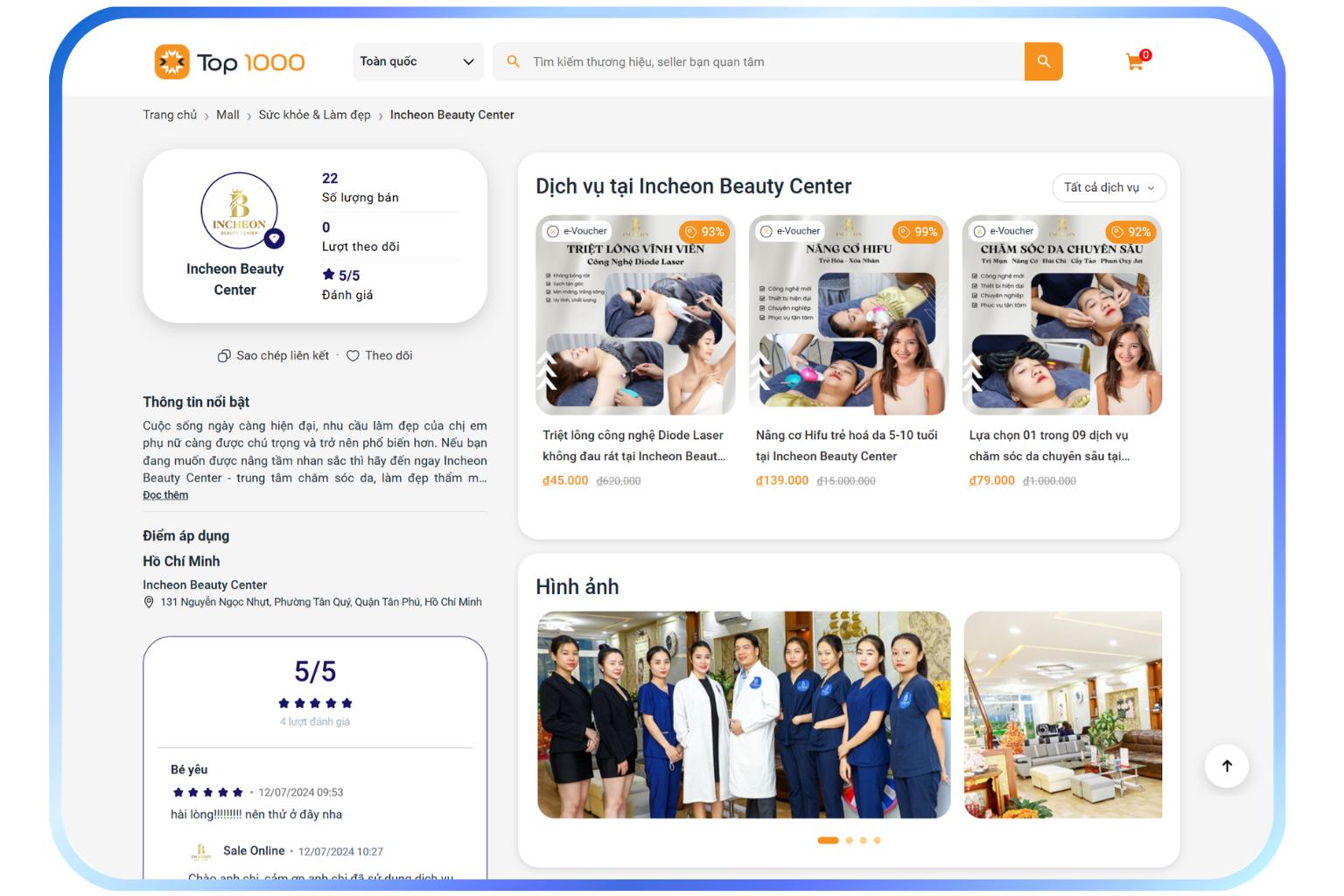Open the Toàn quốc location dropdown
Screen dimensions: 1344x896
point(417,61)
